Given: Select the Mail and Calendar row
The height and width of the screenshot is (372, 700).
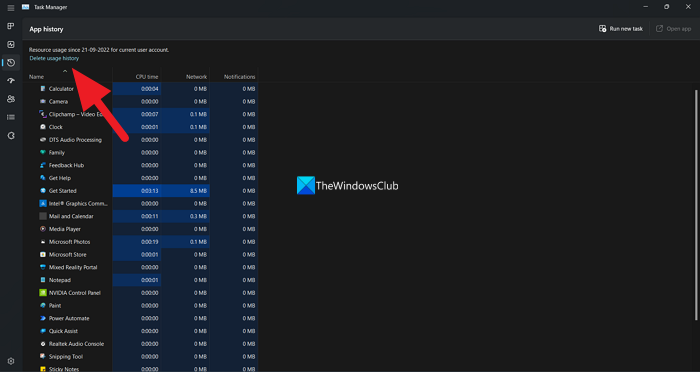Looking at the screenshot, I should 142,216.
